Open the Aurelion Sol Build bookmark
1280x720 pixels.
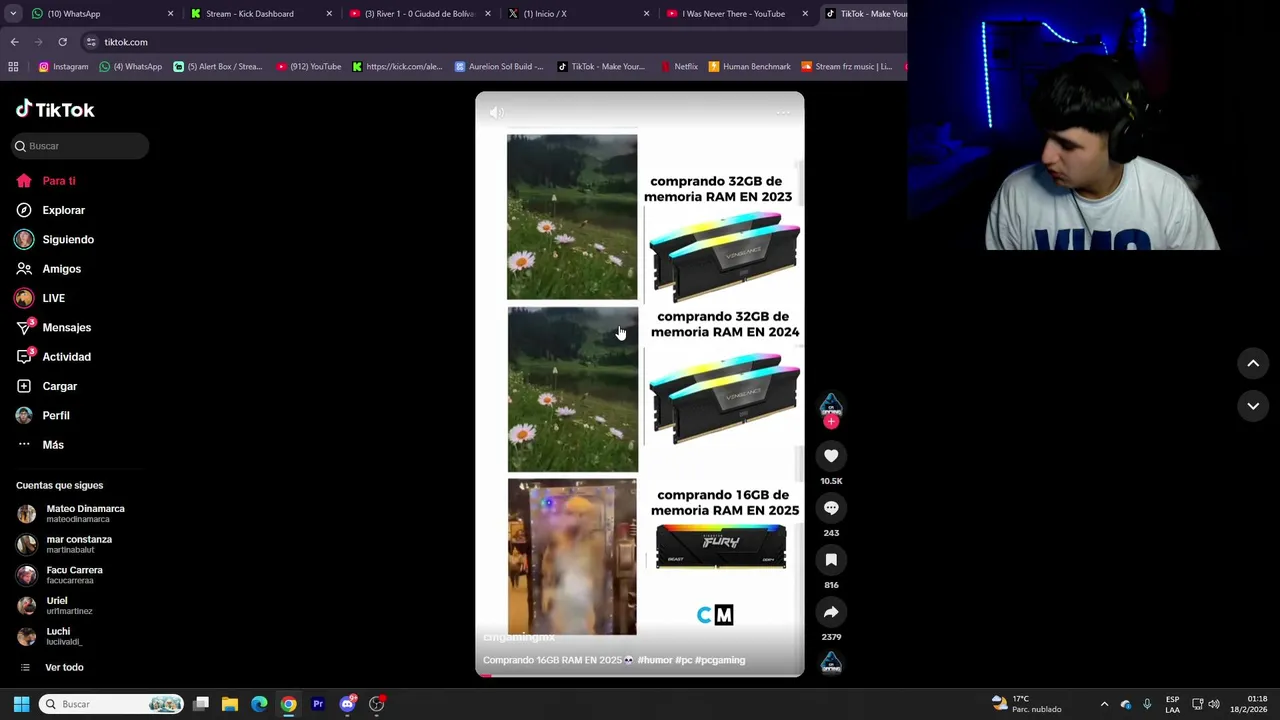point(499,67)
